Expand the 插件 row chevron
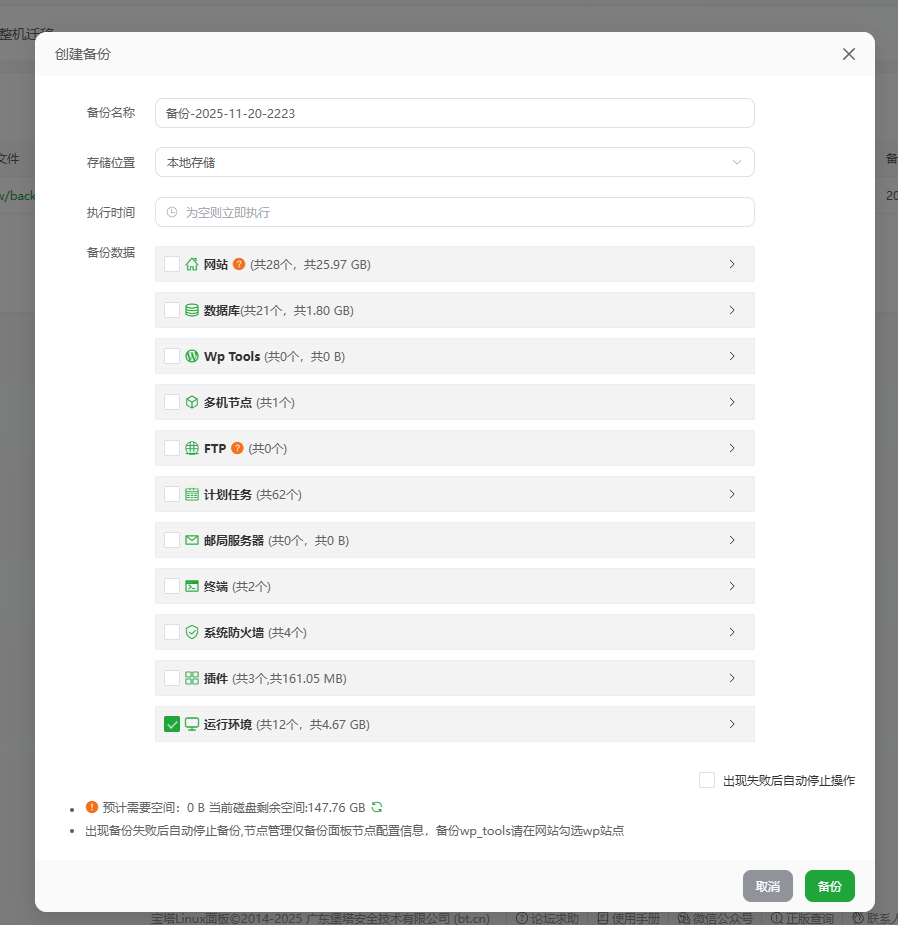 click(x=733, y=677)
